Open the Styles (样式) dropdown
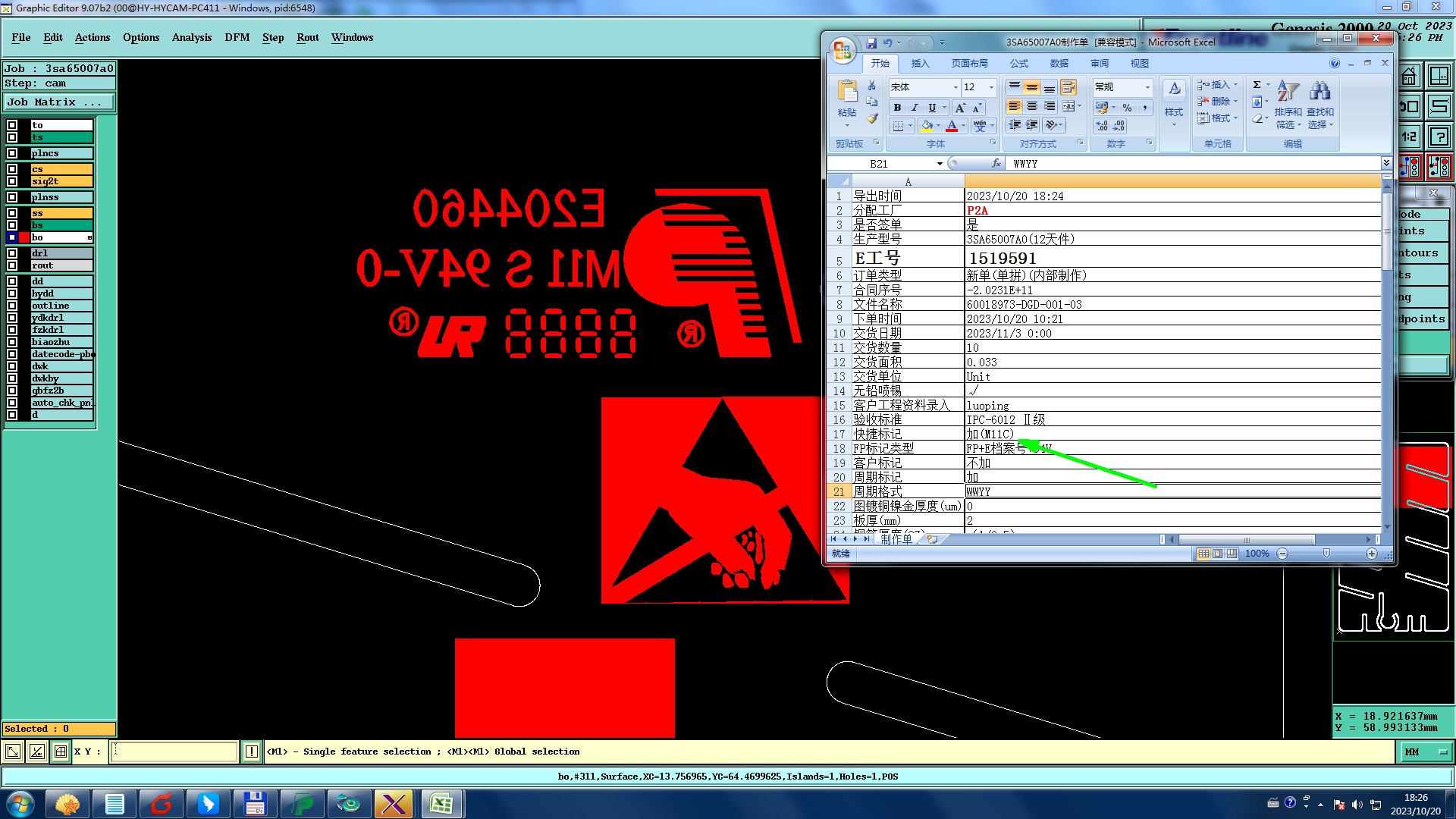1456x819 pixels. [x=1174, y=102]
